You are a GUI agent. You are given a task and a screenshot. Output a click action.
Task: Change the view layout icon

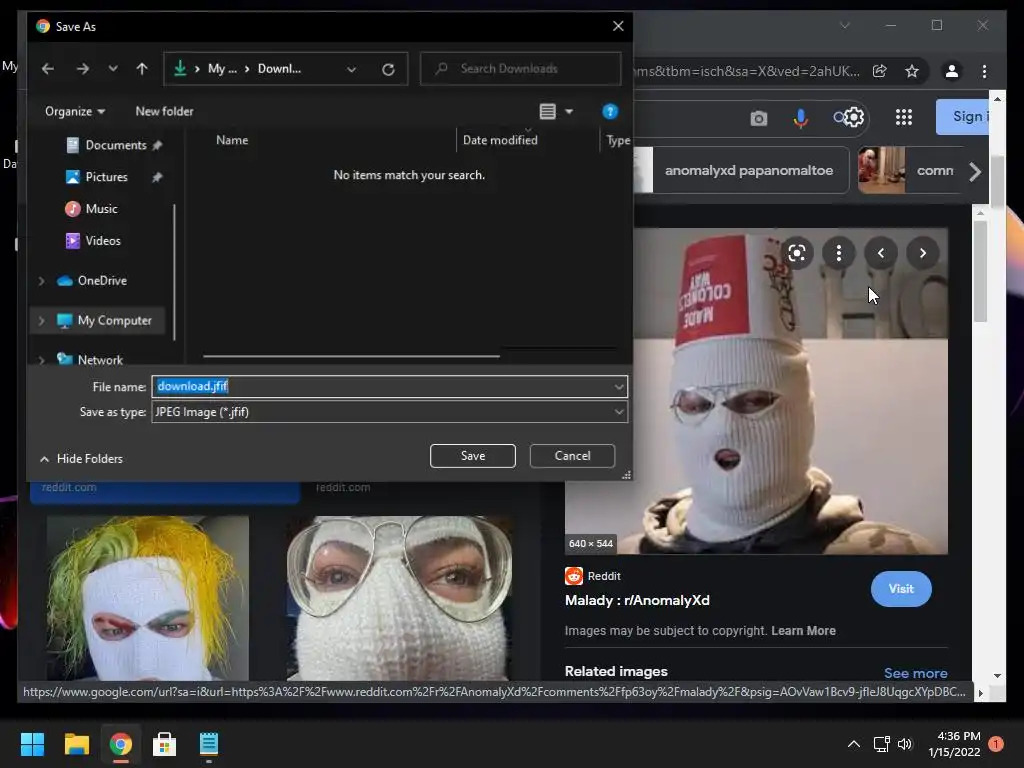pyautogui.click(x=548, y=112)
